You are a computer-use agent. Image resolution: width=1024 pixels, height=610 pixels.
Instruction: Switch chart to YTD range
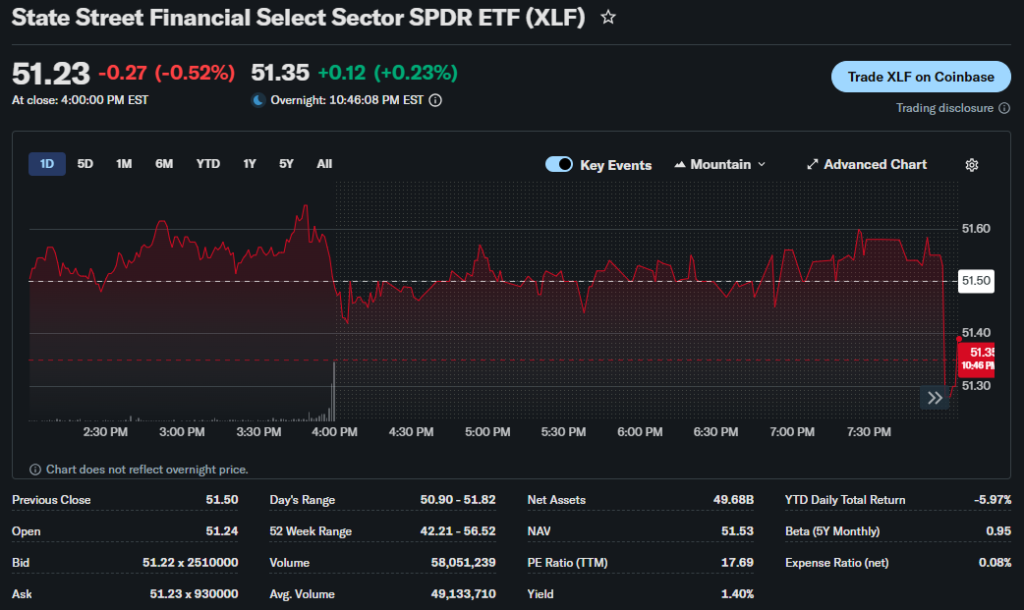point(208,164)
